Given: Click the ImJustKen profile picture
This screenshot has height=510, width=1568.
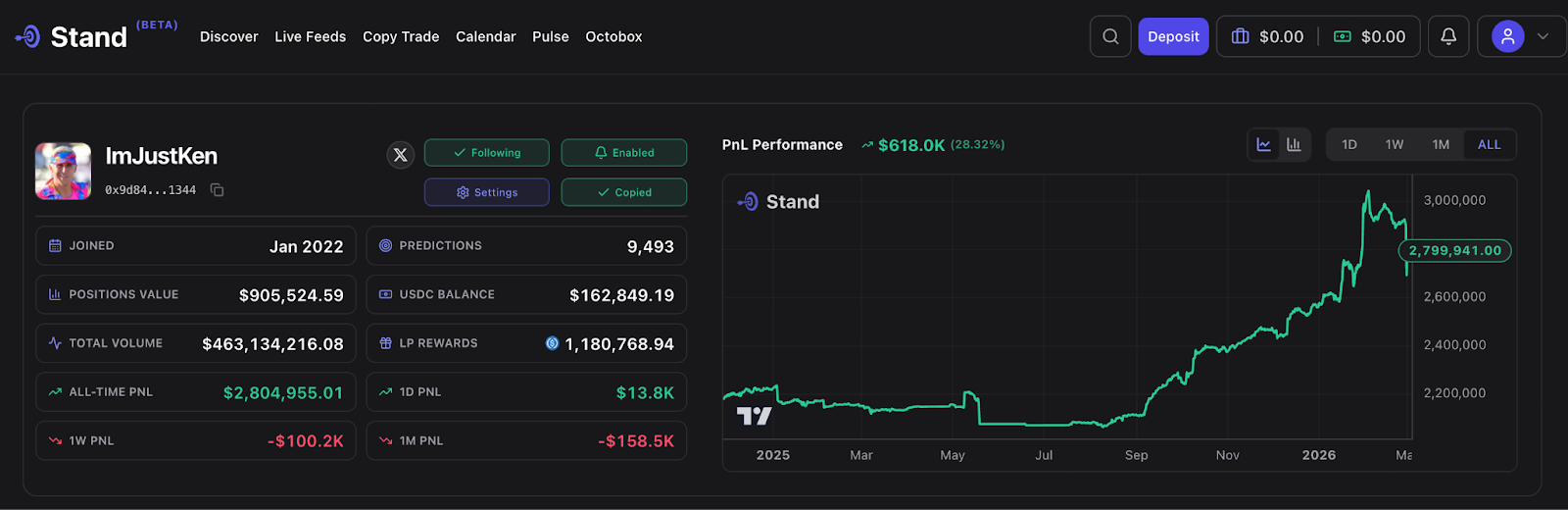Looking at the screenshot, I should point(64,171).
